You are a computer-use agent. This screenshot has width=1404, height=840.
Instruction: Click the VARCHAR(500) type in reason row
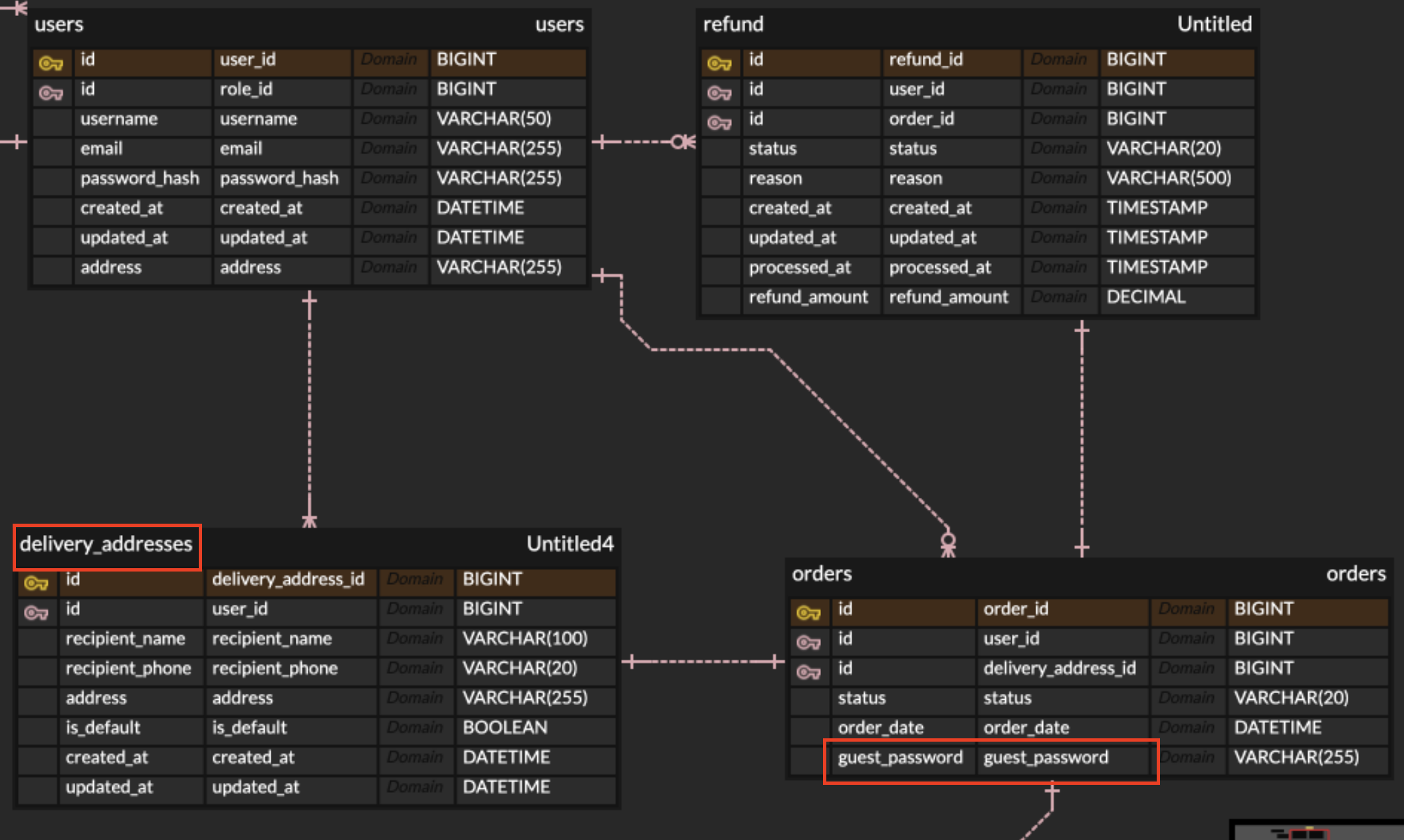coord(1169,178)
